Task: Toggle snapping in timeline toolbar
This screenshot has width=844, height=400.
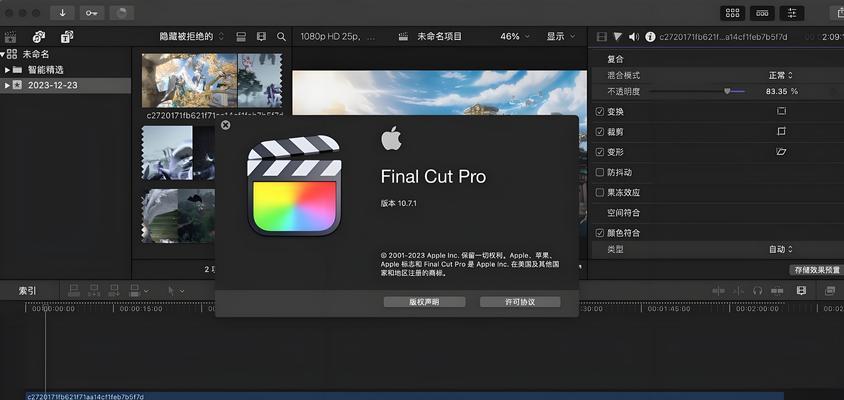Action: coord(777,291)
